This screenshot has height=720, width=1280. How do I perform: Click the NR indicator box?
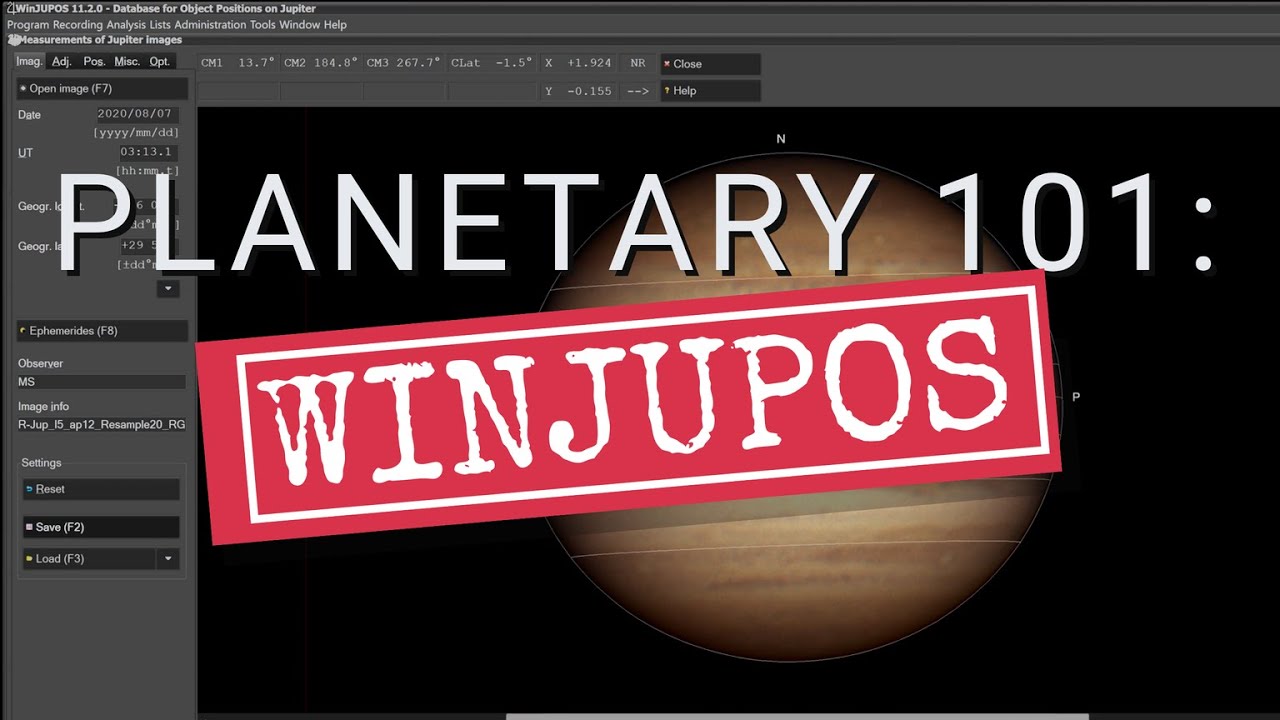(x=638, y=63)
